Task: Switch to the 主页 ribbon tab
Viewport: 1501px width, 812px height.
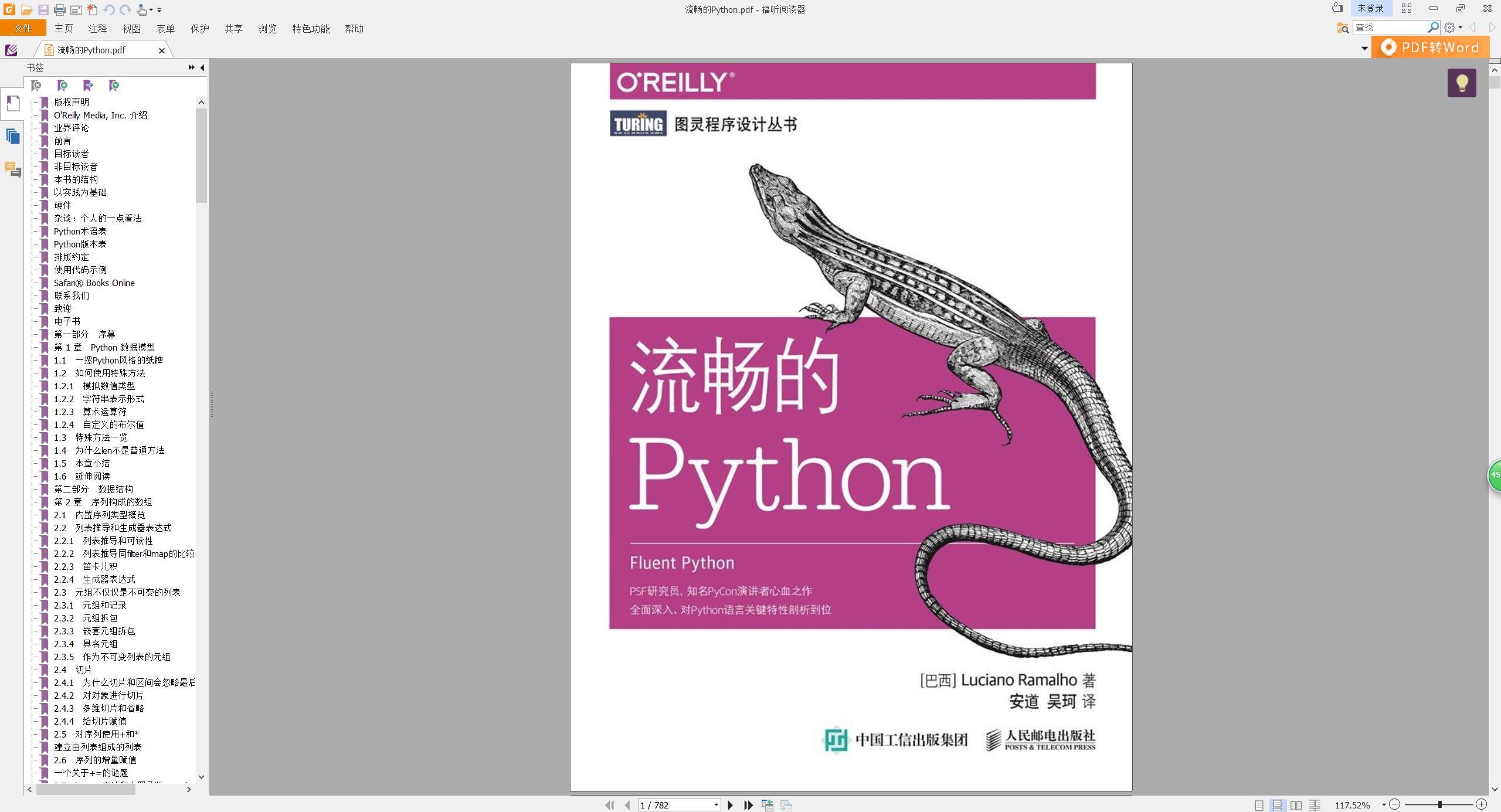Action: pos(63,28)
